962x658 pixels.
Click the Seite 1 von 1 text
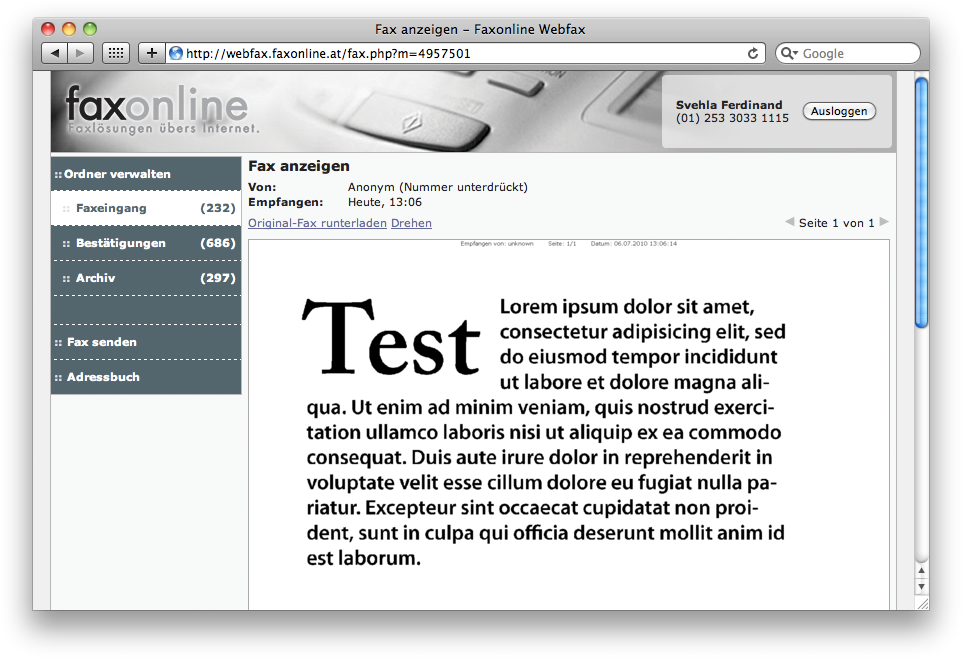pos(836,223)
